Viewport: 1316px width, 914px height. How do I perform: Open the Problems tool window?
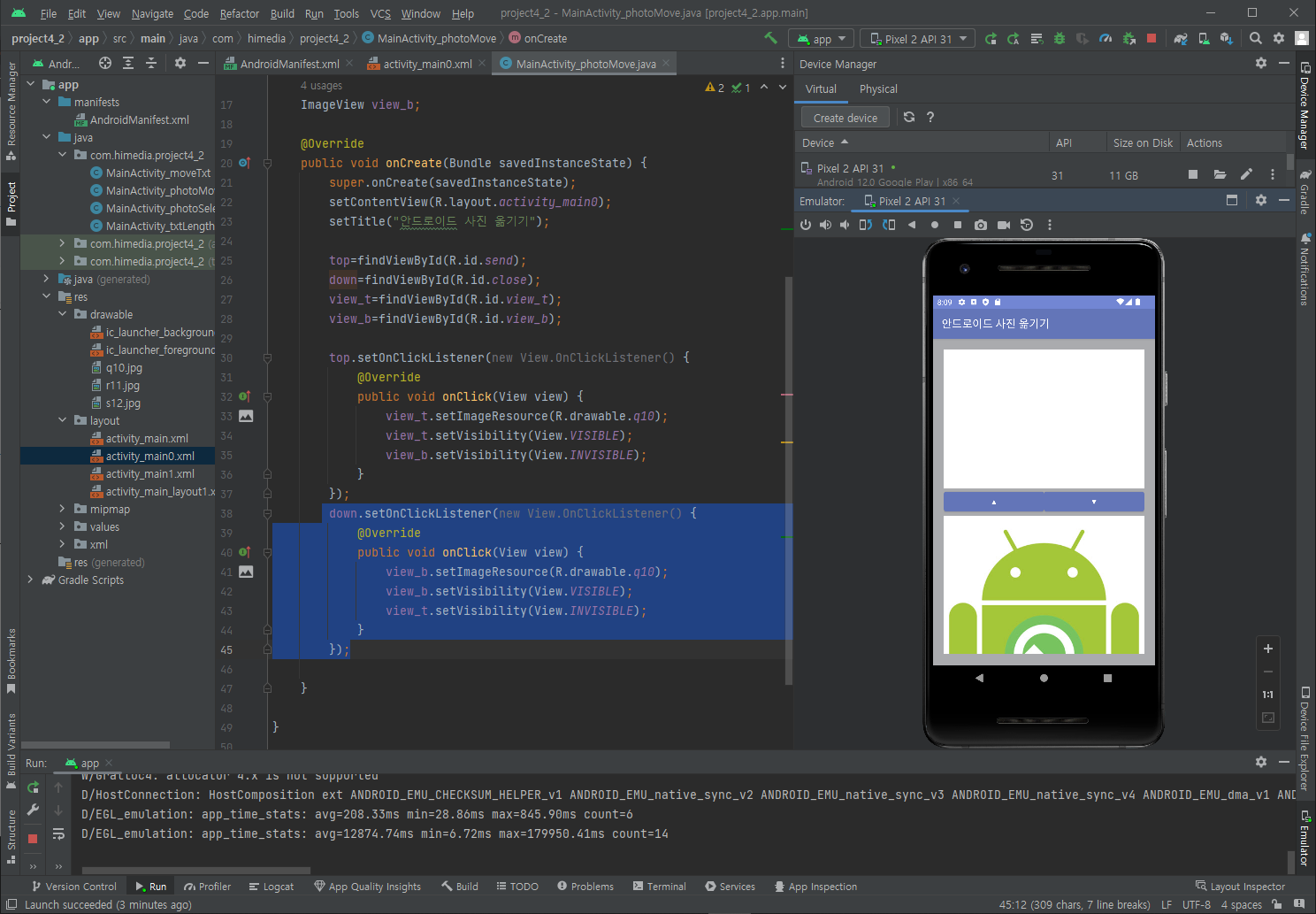(585, 887)
